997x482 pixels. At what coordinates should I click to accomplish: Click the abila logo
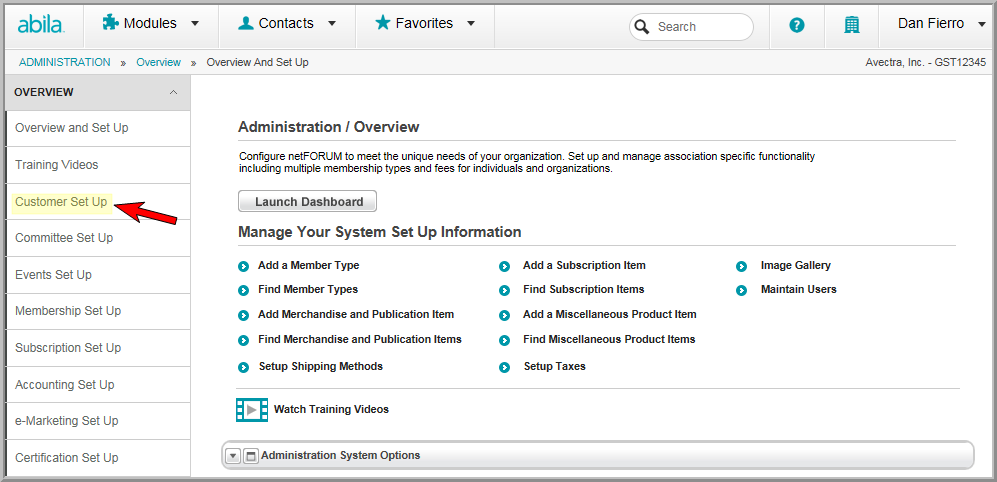(41, 25)
